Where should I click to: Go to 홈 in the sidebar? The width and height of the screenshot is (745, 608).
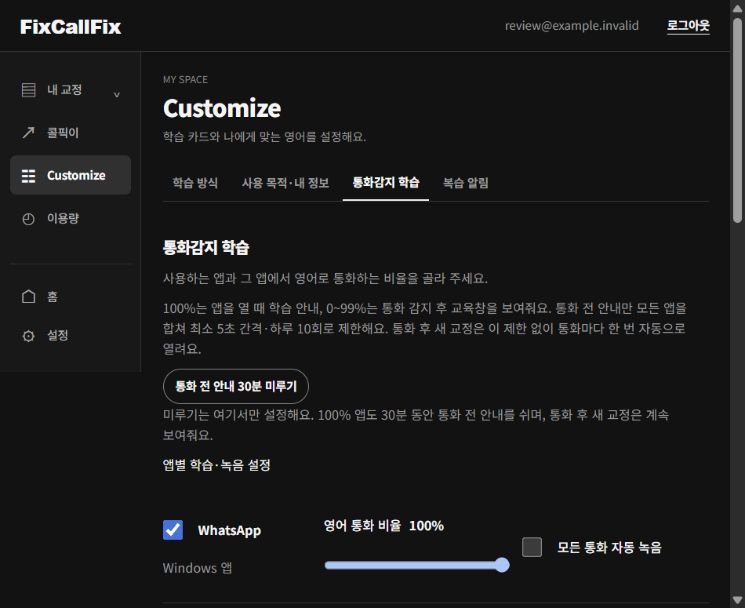(70, 296)
